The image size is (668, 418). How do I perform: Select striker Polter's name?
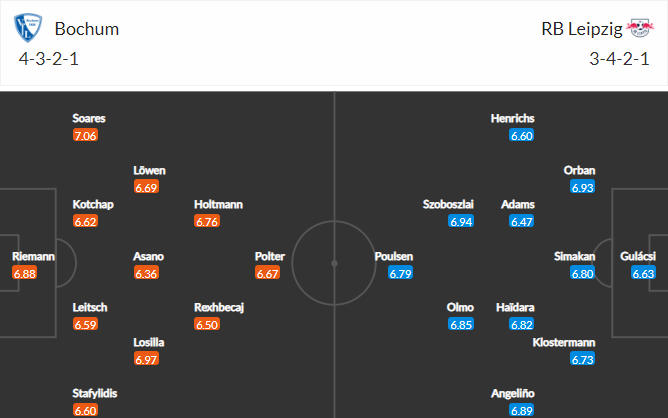click(271, 256)
